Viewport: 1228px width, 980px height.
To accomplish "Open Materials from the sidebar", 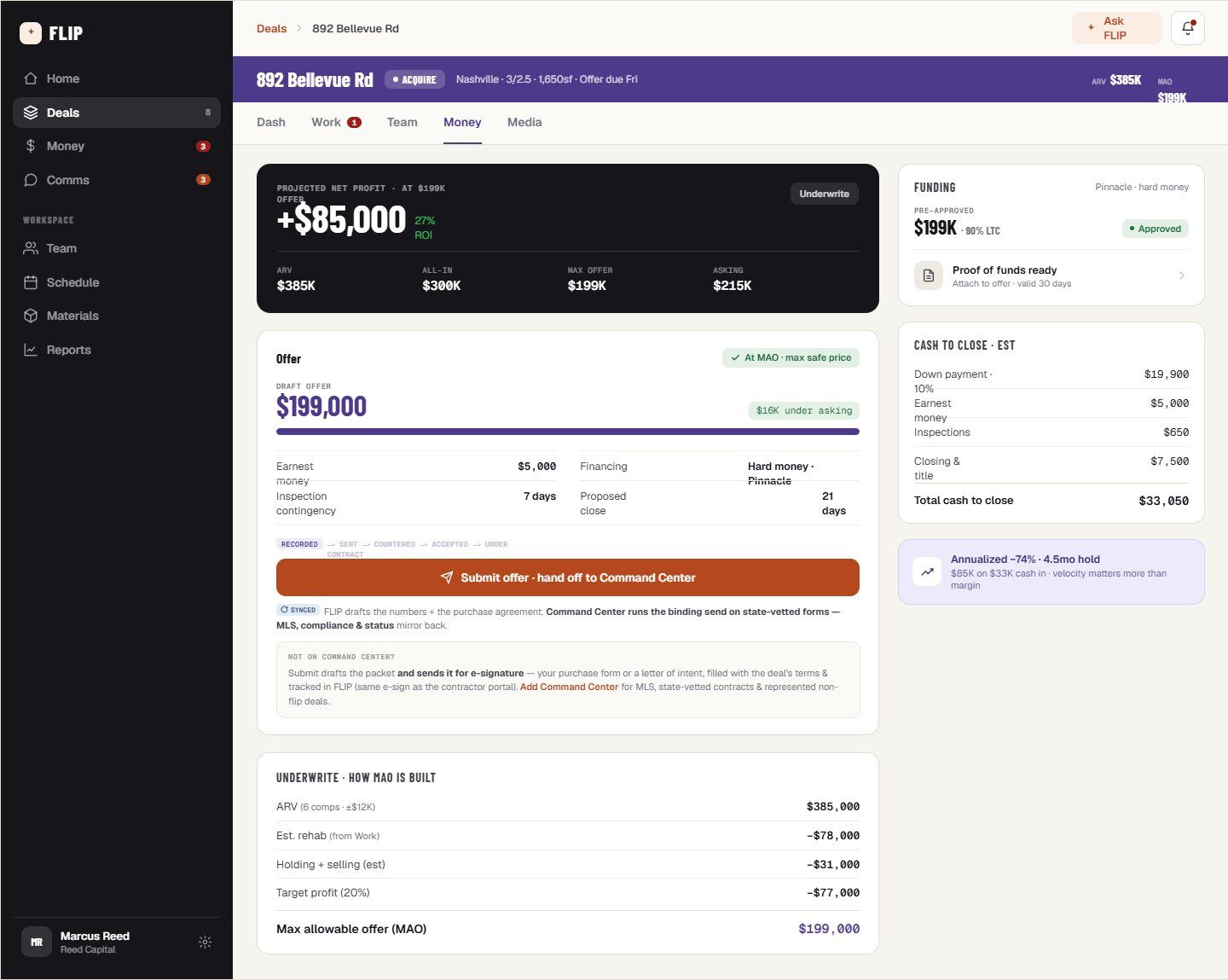I will [117, 316].
